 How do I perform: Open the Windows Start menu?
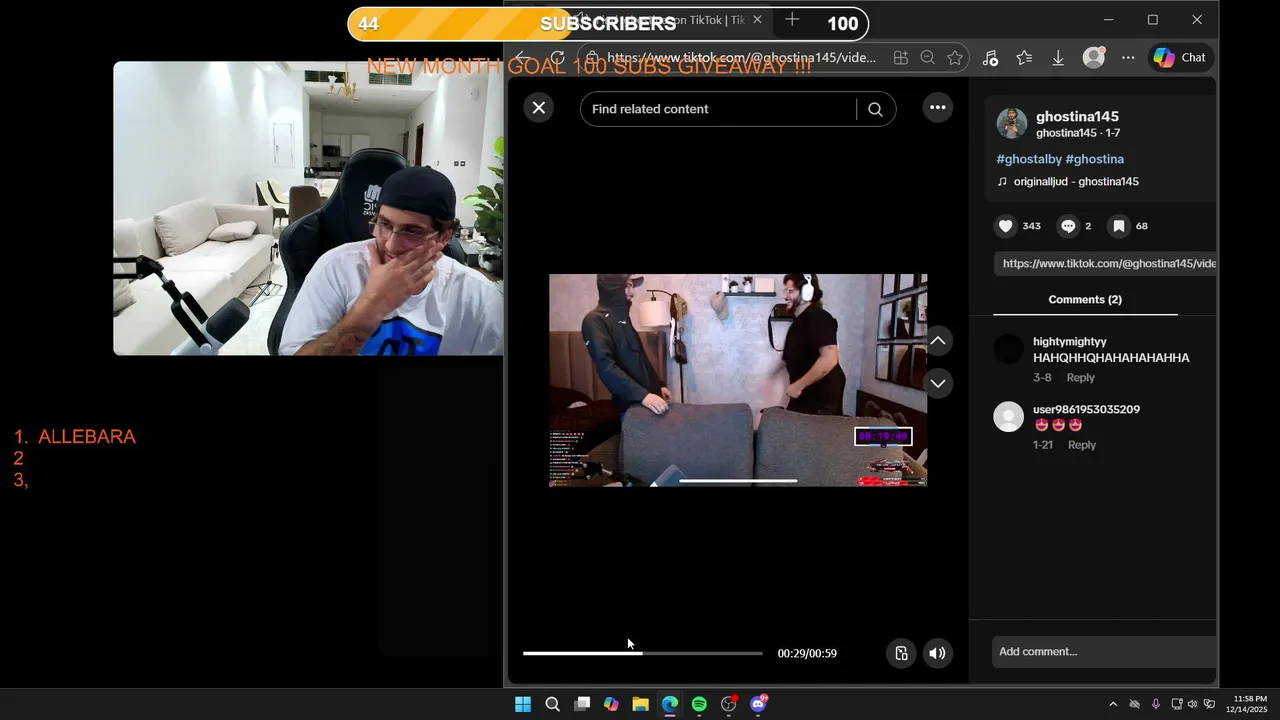tap(523, 704)
